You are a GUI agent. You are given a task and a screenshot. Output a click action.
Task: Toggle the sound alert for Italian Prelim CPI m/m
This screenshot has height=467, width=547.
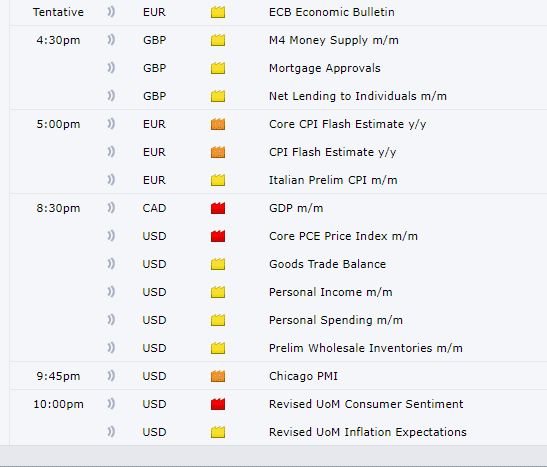click(111, 179)
